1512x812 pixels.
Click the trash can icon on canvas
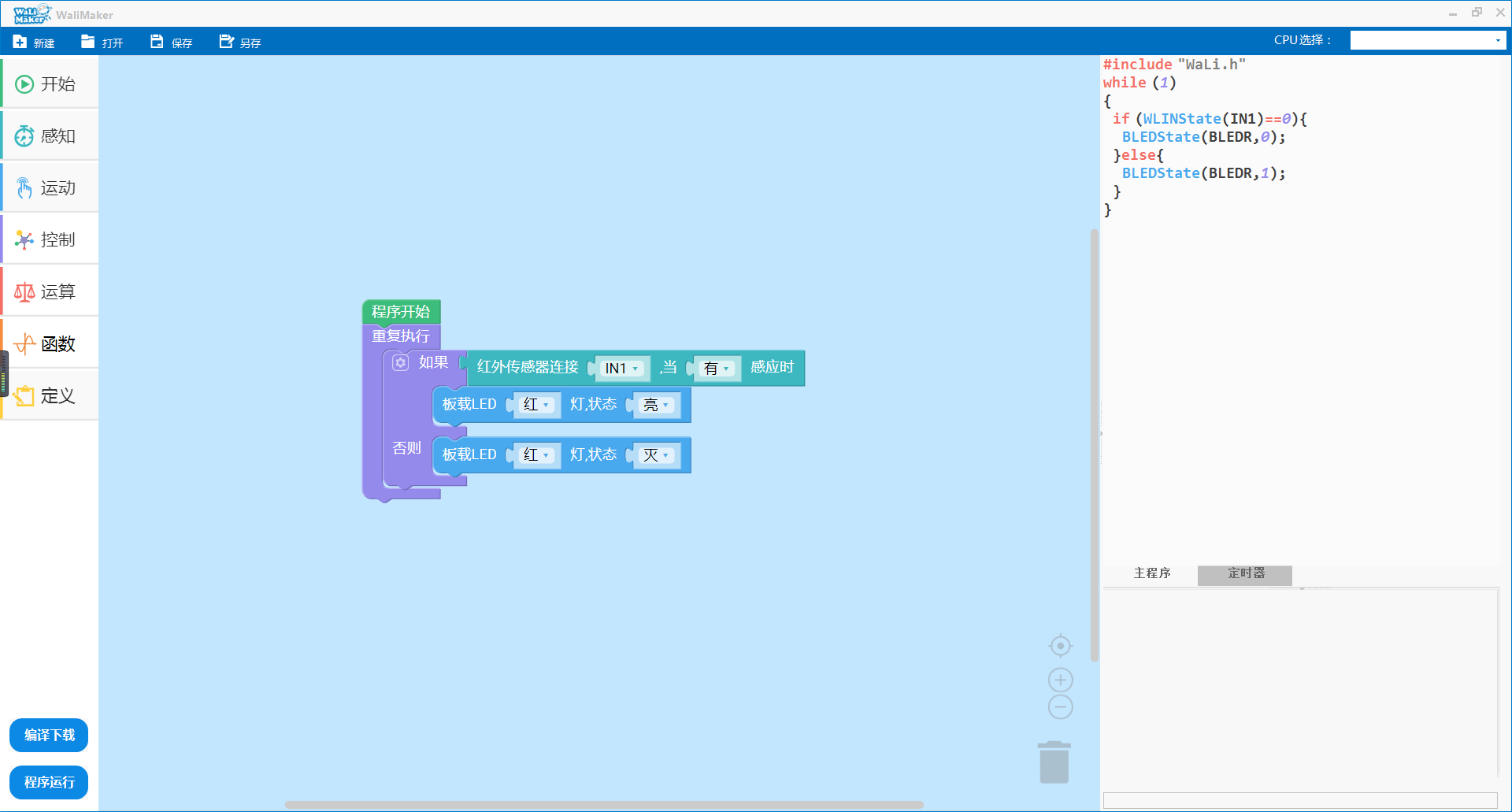[x=1054, y=762]
